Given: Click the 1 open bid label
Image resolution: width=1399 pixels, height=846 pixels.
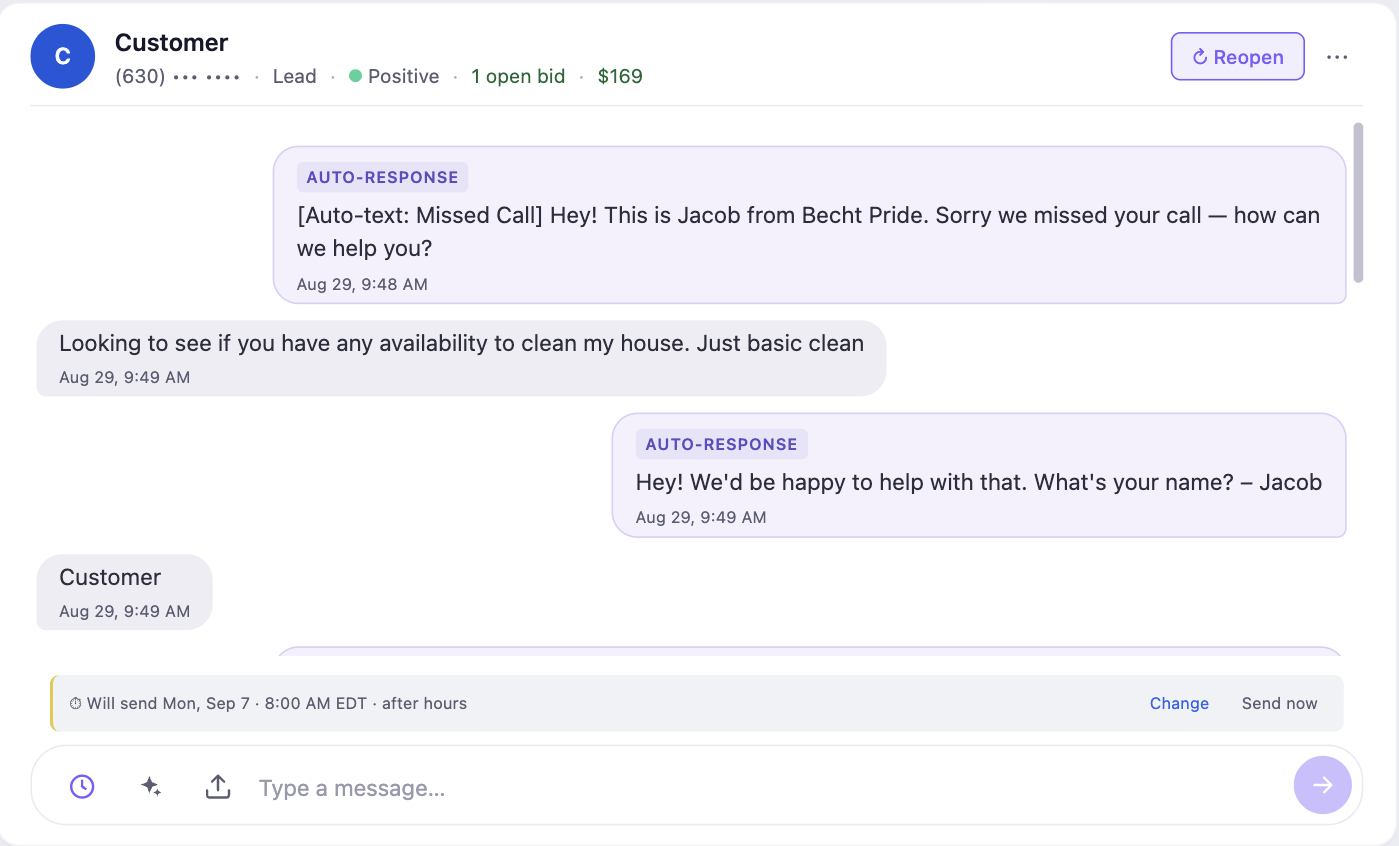Looking at the screenshot, I should tap(518, 76).
